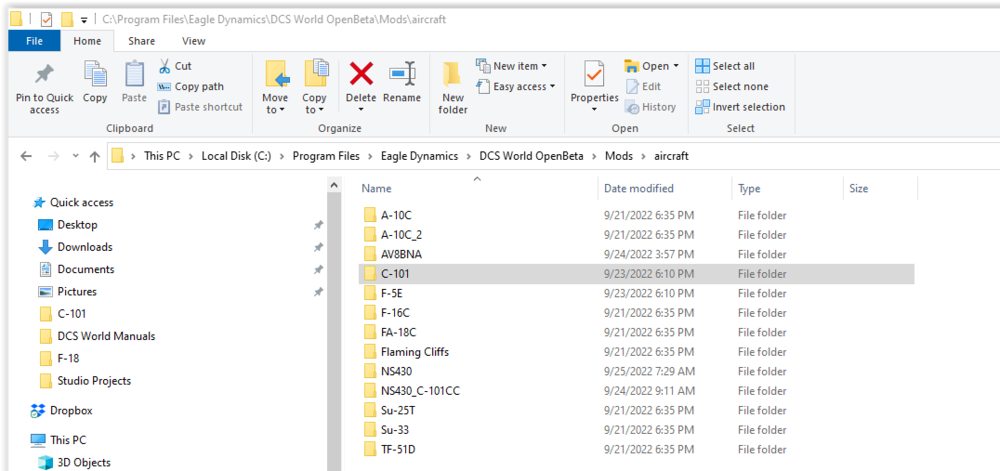Click the Properties checkmark icon

pos(594,75)
